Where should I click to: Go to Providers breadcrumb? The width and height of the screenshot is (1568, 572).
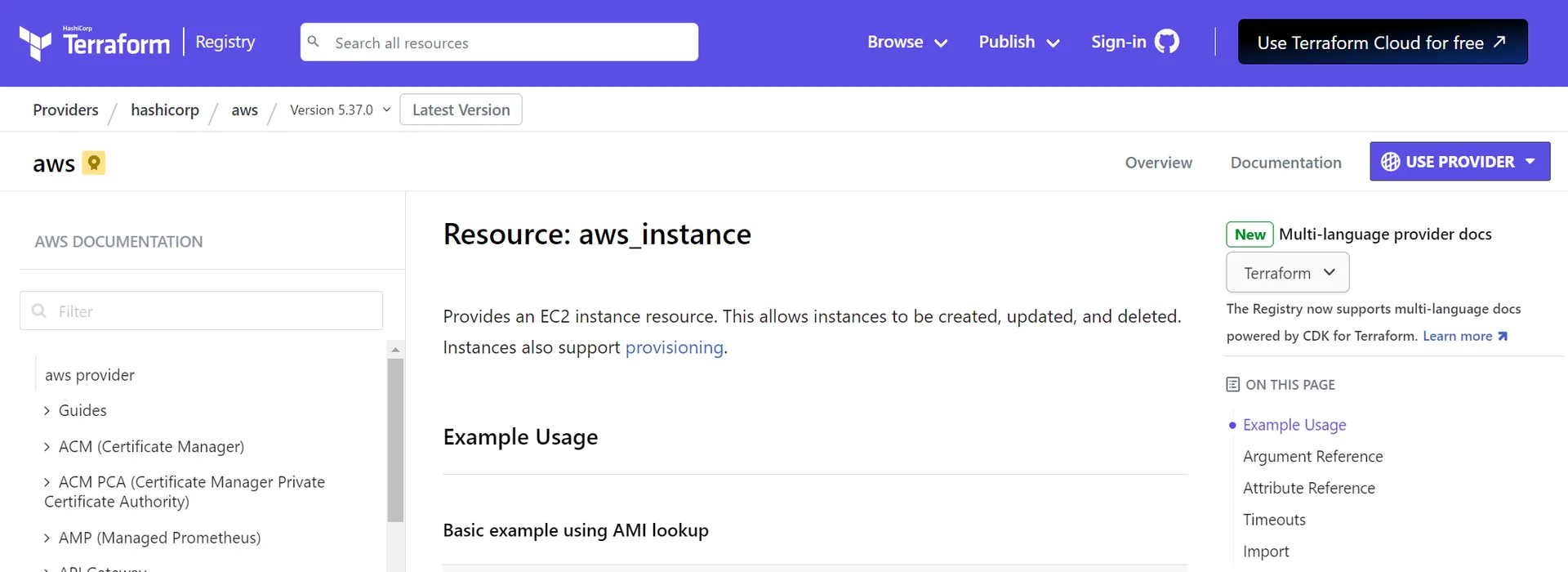(x=65, y=109)
